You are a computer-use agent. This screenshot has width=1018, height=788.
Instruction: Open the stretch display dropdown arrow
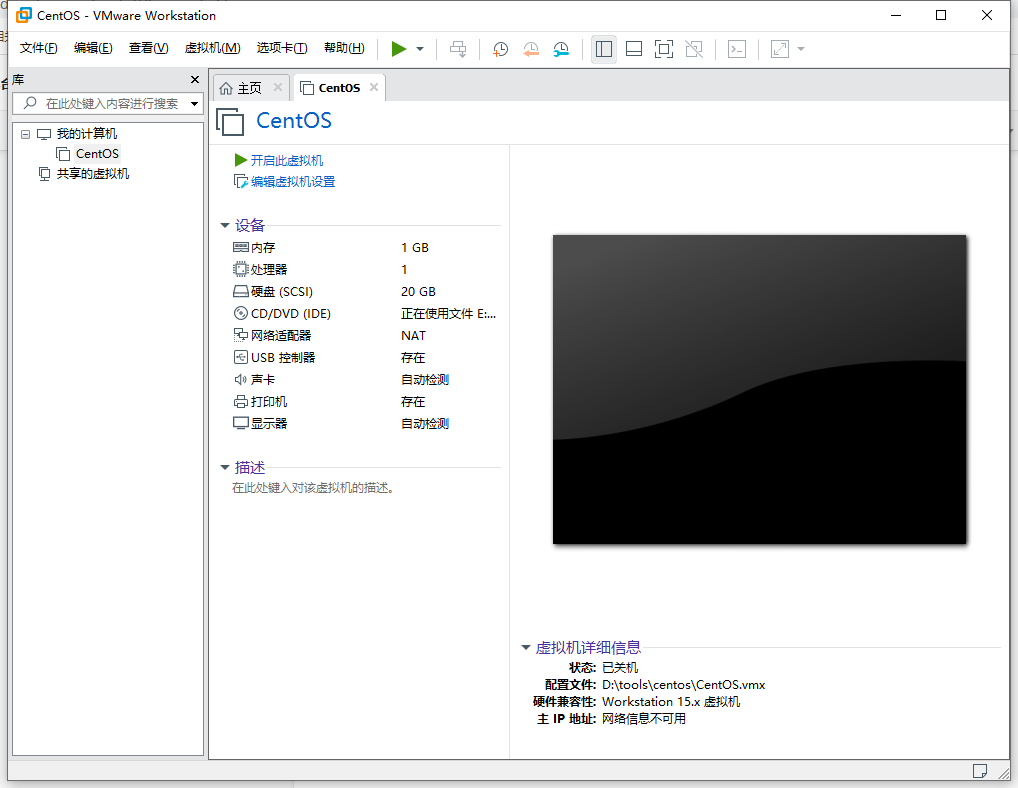[801, 49]
